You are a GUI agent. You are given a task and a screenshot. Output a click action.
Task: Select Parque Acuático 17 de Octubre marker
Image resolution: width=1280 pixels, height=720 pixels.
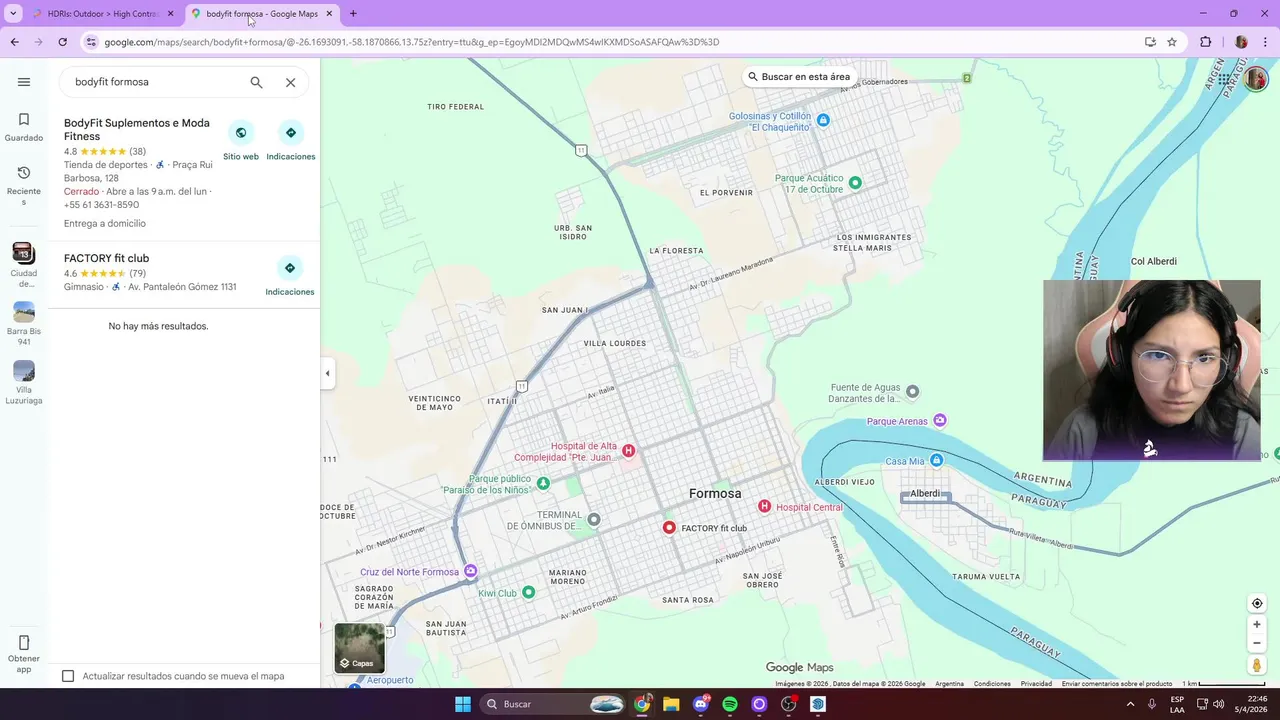click(x=855, y=183)
